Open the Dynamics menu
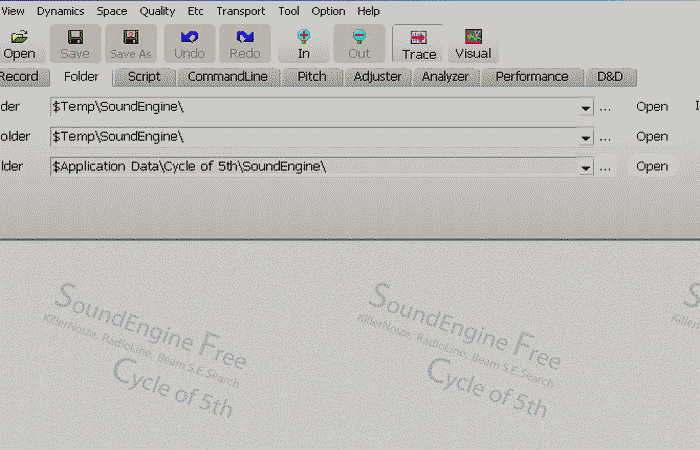Image resolution: width=700 pixels, height=450 pixels. coord(61,11)
